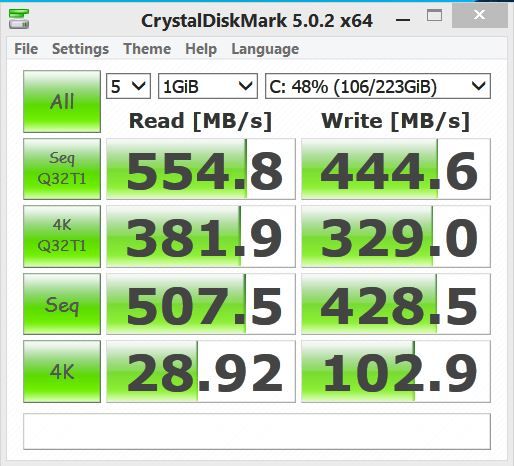This screenshot has width=514, height=466.
Task: Run the 4K test button
Action: tap(62, 371)
